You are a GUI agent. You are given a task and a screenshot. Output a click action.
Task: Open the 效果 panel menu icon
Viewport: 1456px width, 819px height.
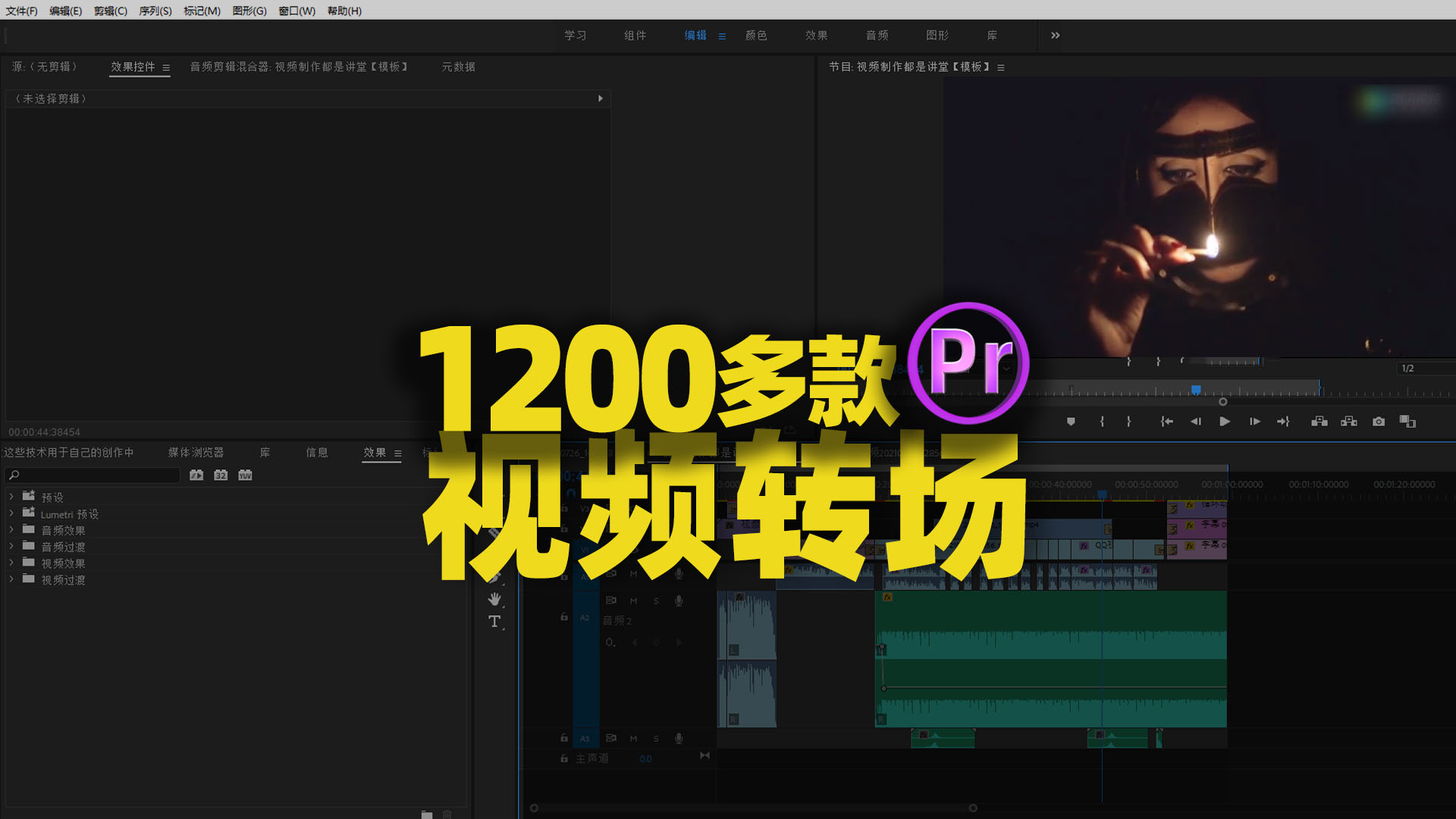[398, 453]
